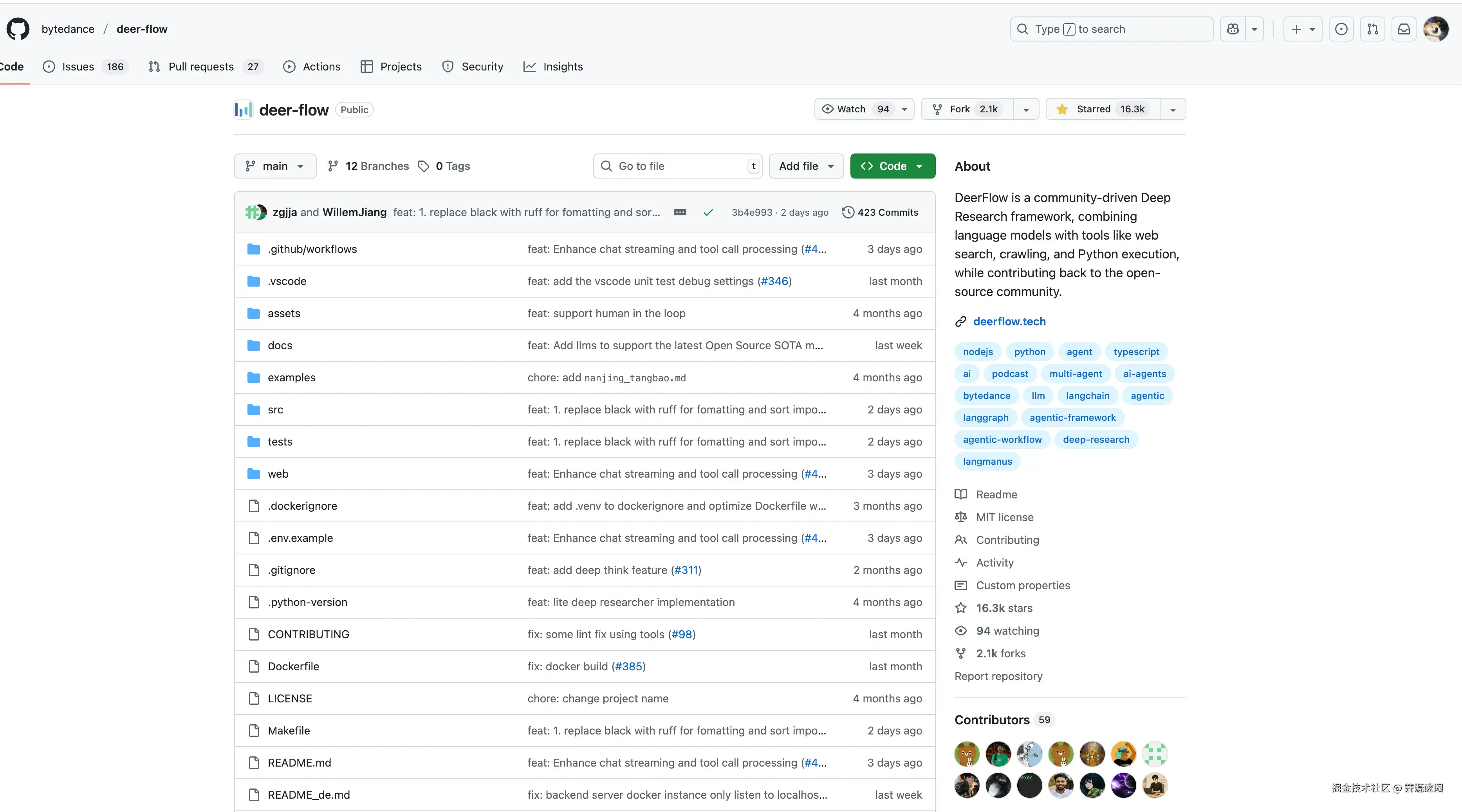The height and width of the screenshot is (812, 1462).
Task: Open the notifications inbox icon
Action: [x=1404, y=29]
